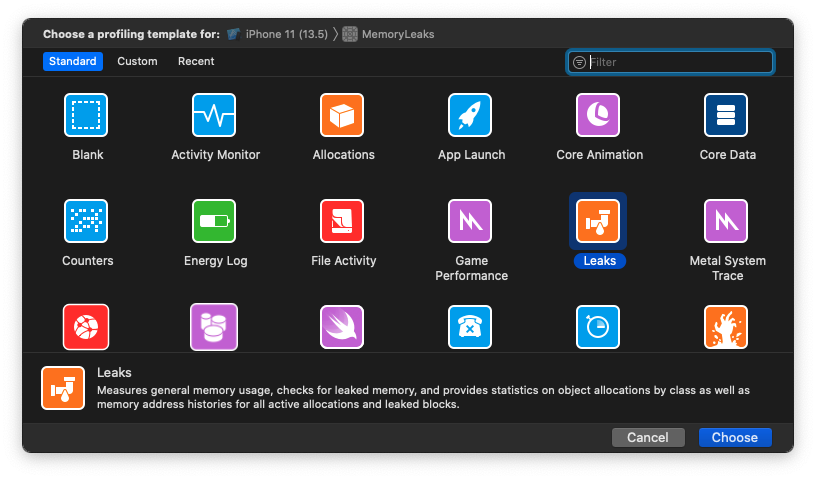Click the Leaks title in description pane
The height and width of the screenshot is (479, 816).
click(114, 373)
